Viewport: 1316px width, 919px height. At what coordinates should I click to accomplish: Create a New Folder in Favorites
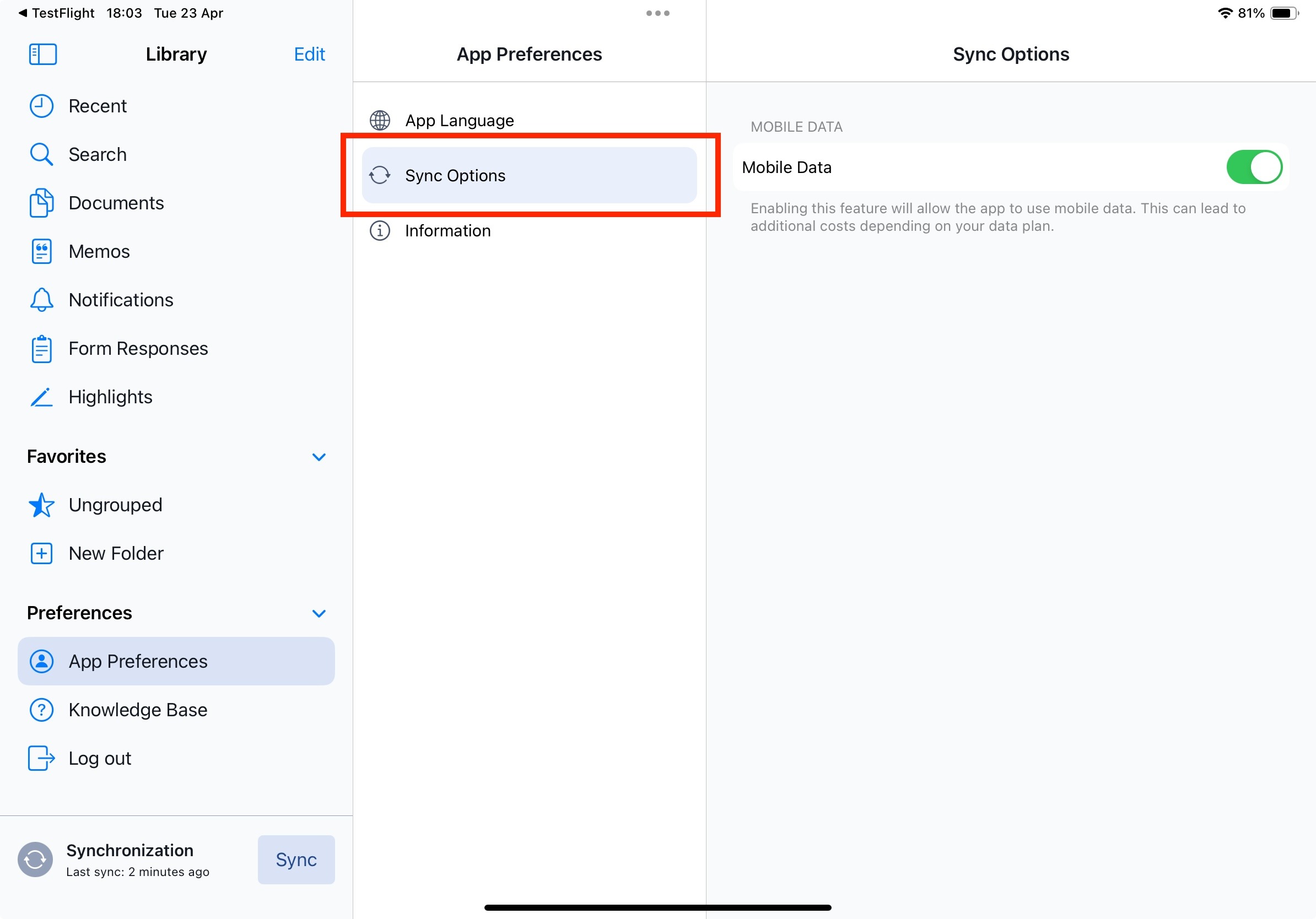pos(116,554)
